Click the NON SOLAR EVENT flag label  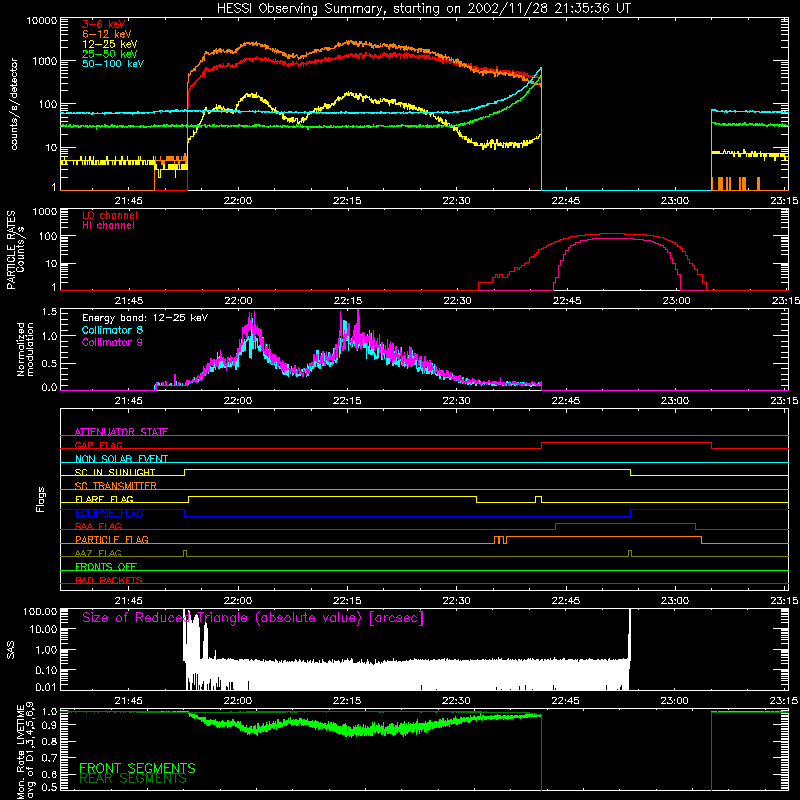tap(121, 459)
